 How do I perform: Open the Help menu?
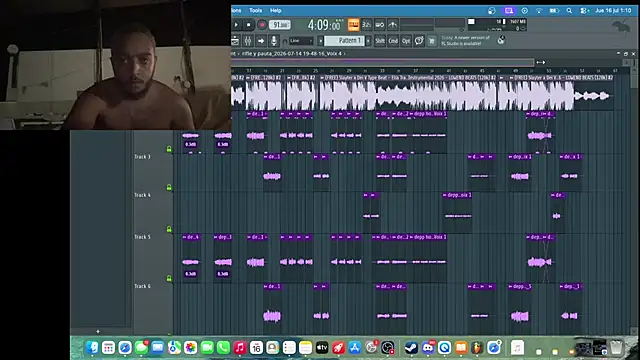(276, 10)
